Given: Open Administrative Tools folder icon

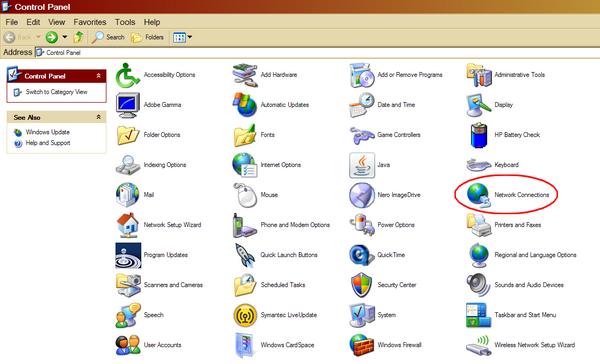Looking at the screenshot, I should click(479, 75).
